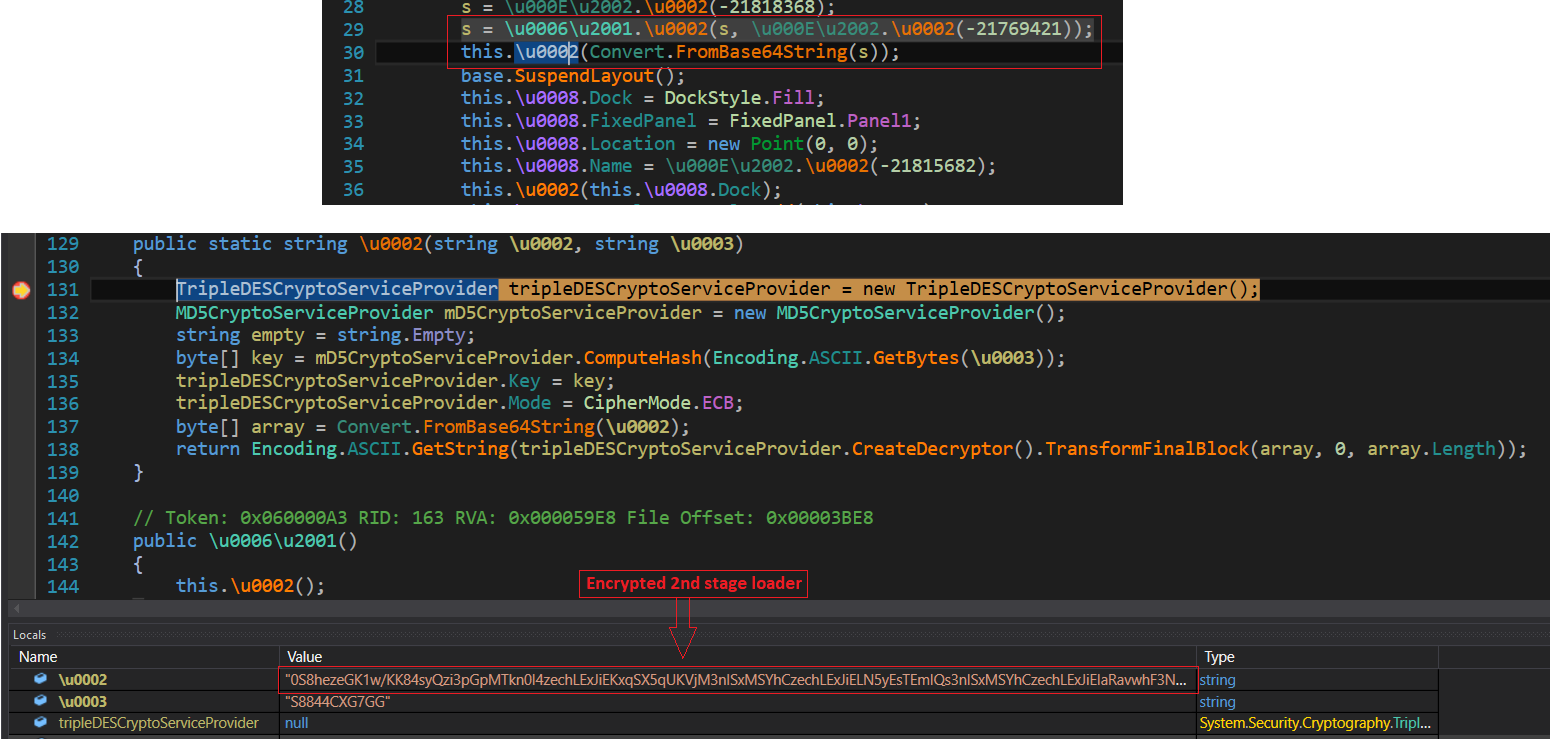The height and width of the screenshot is (739, 1550).
Task: Select \u0003 name in Locals list
Action: (82, 702)
